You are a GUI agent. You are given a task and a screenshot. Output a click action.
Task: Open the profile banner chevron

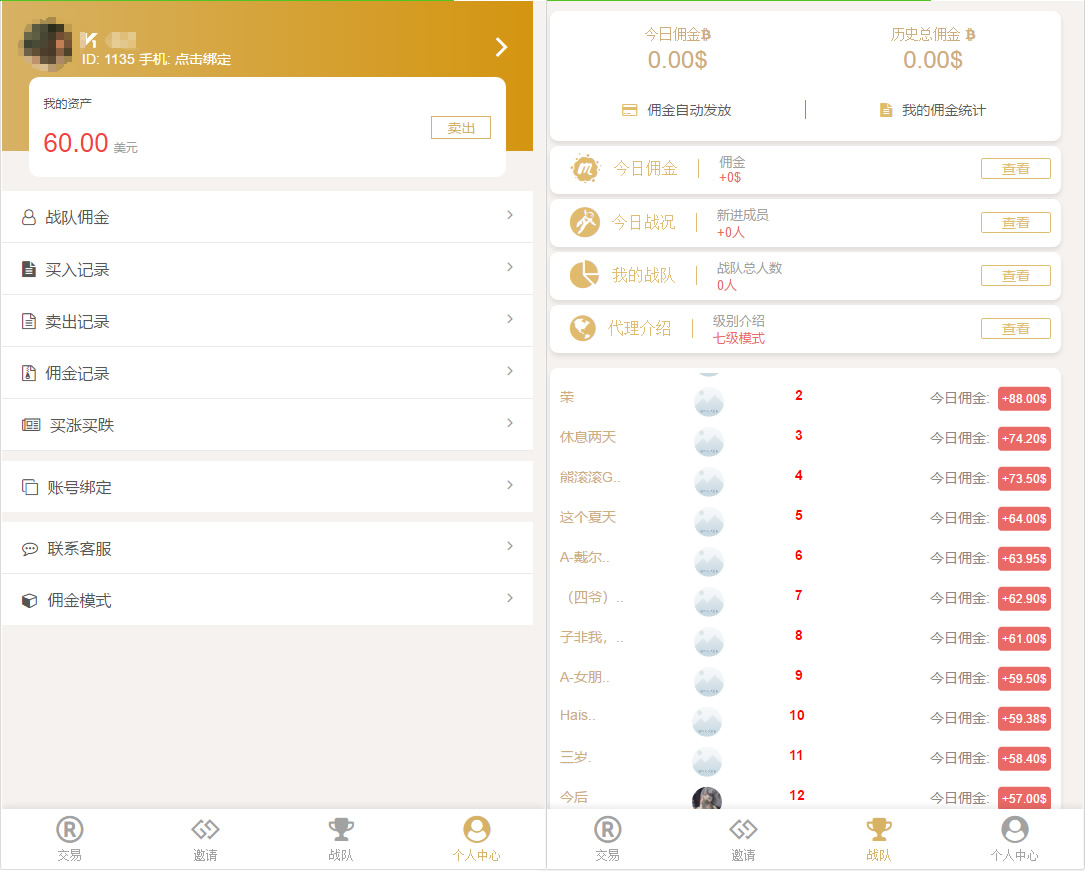(x=500, y=46)
